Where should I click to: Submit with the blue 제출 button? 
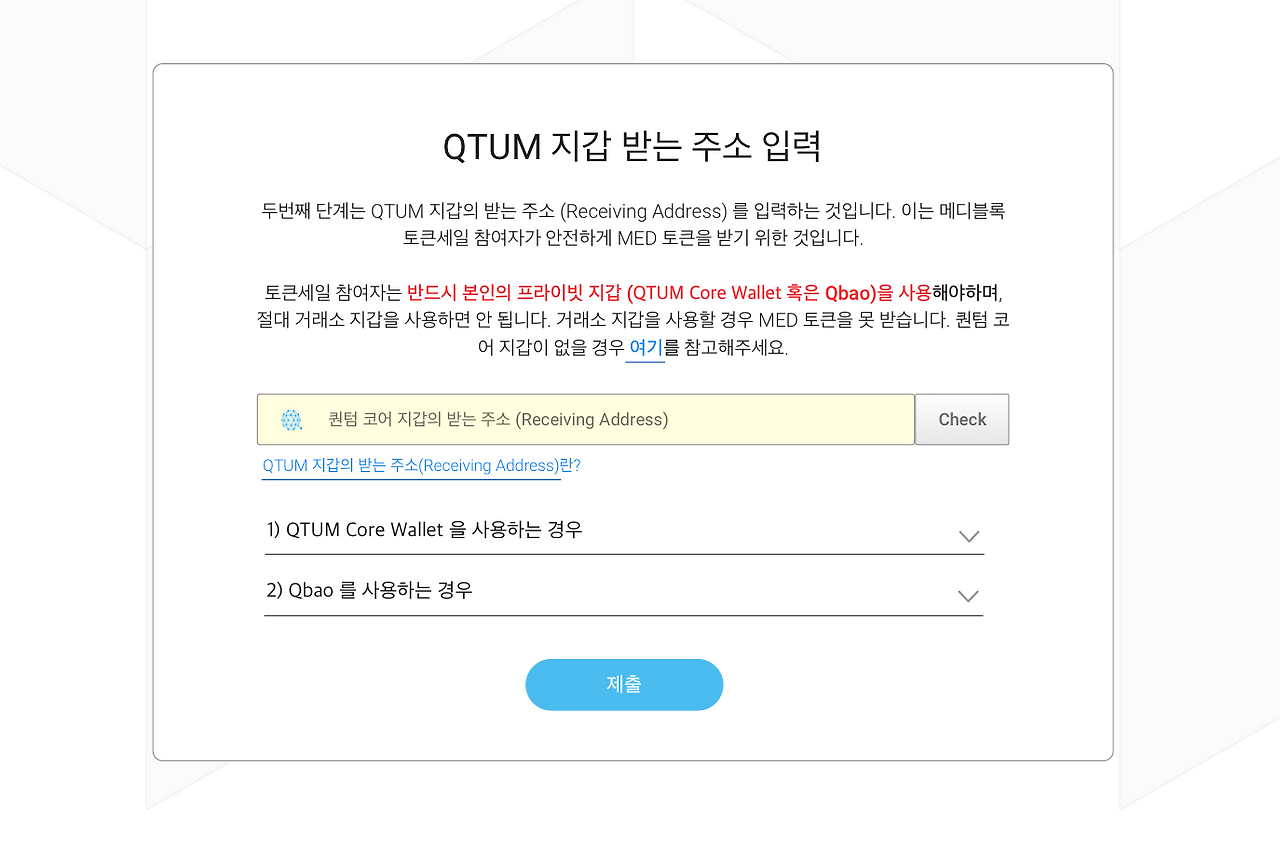(x=624, y=685)
